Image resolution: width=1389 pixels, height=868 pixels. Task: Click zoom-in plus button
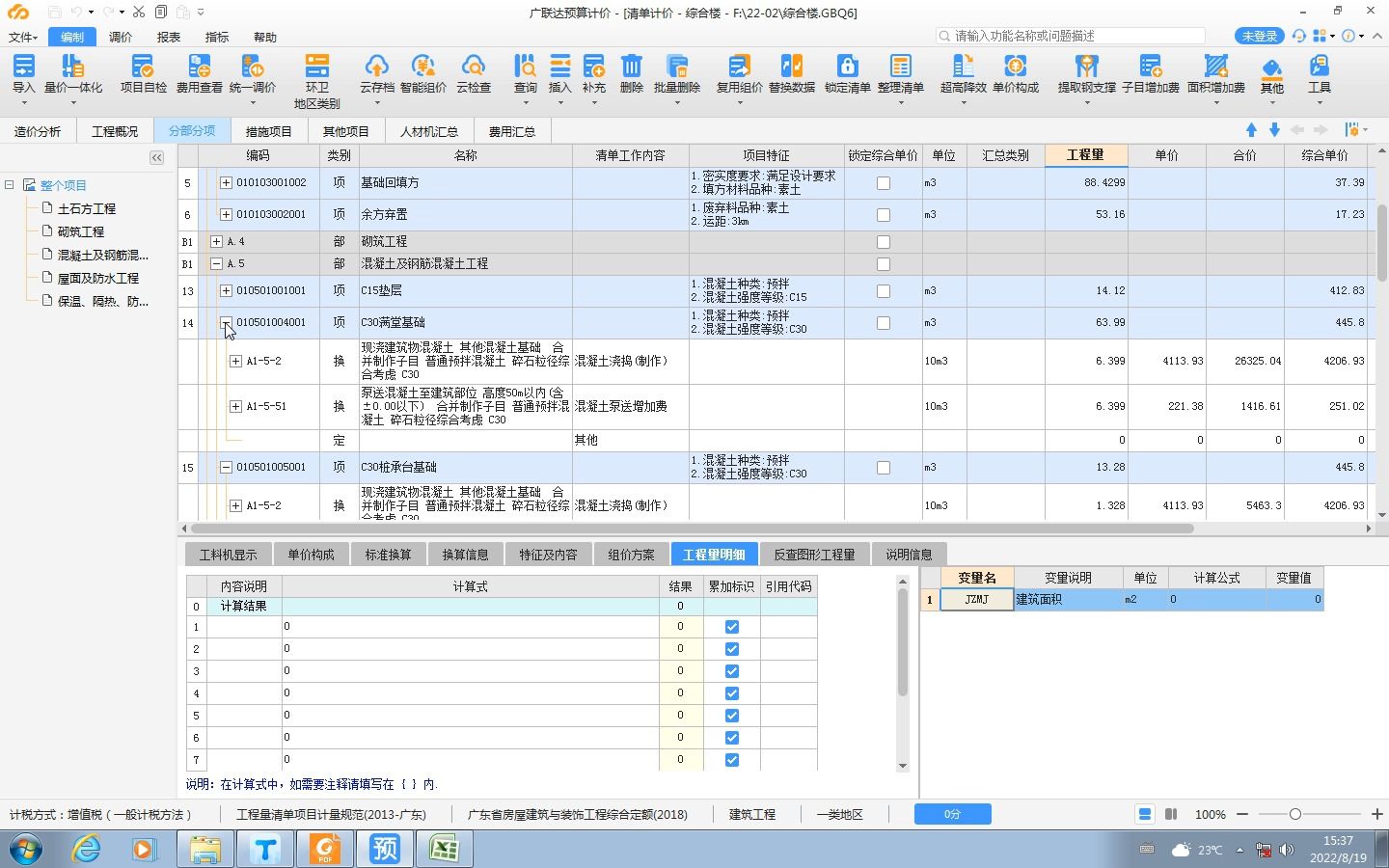tap(1376, 814)
